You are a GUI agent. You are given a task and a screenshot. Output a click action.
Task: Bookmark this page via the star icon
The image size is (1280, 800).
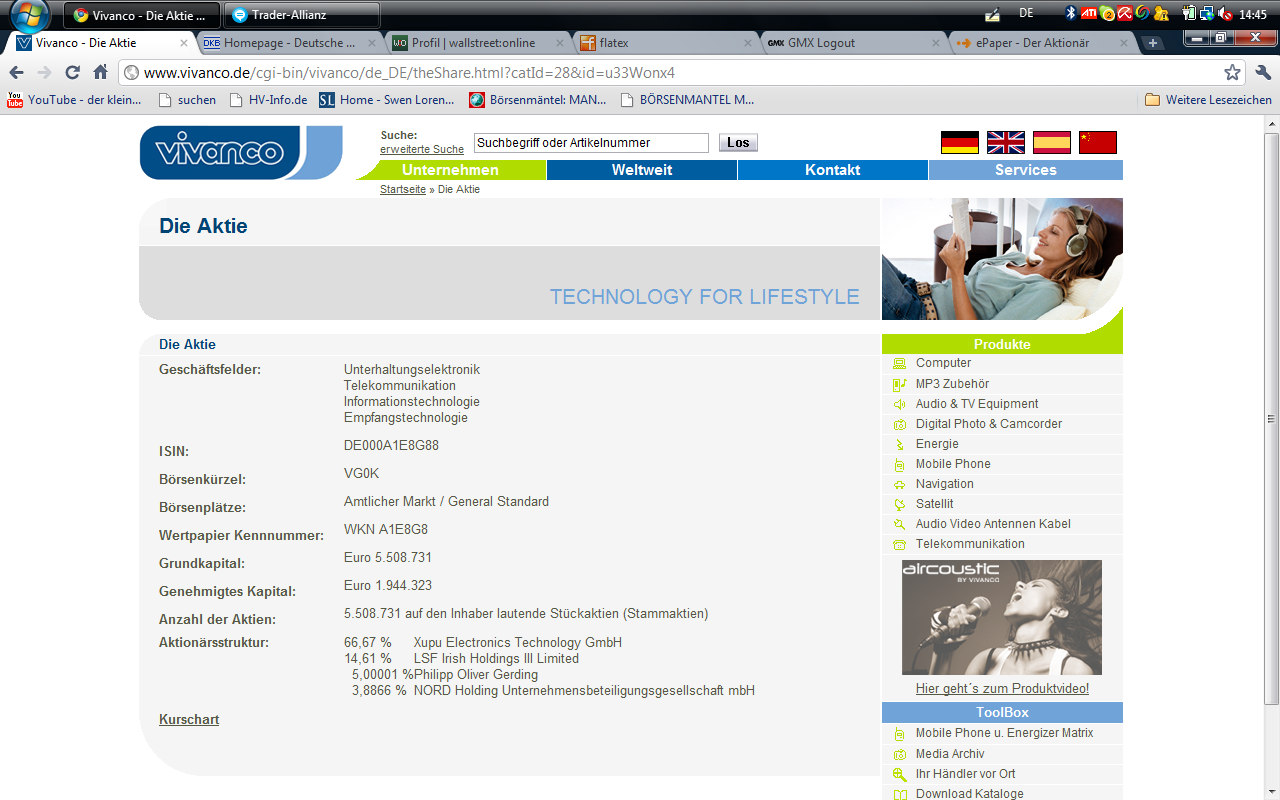click(x=1234, y=72)
